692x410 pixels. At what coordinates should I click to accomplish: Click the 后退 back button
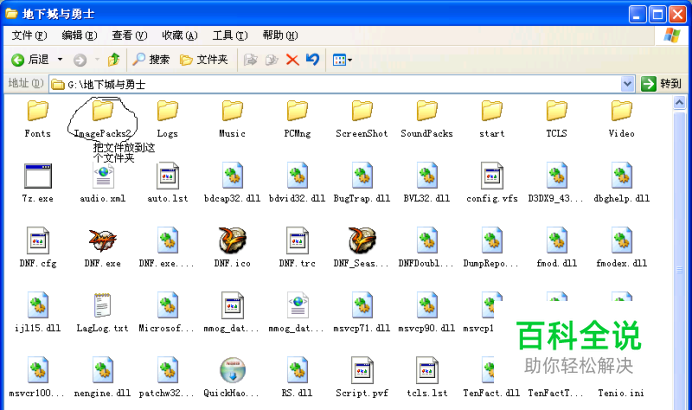[x=30, y=60]
